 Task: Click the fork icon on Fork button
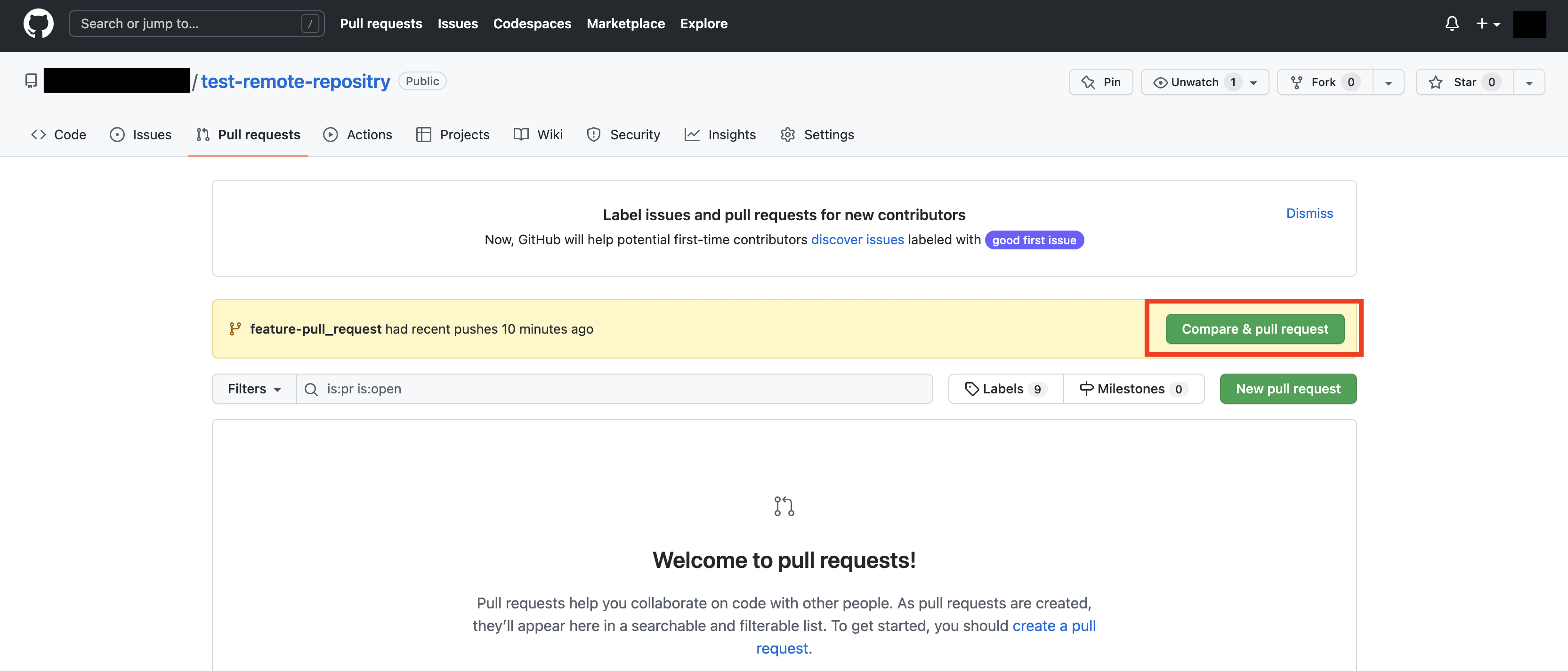coord(1296,82)
